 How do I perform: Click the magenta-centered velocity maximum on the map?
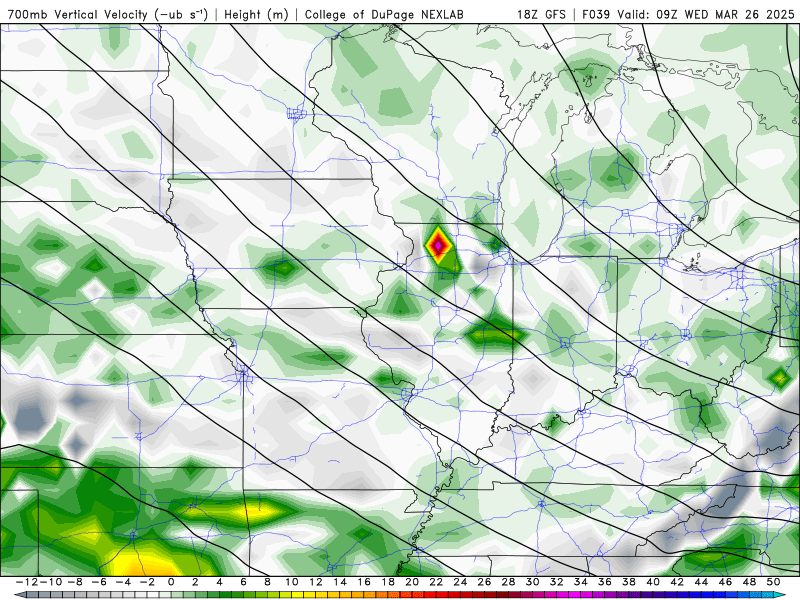[x=438, y=245]
